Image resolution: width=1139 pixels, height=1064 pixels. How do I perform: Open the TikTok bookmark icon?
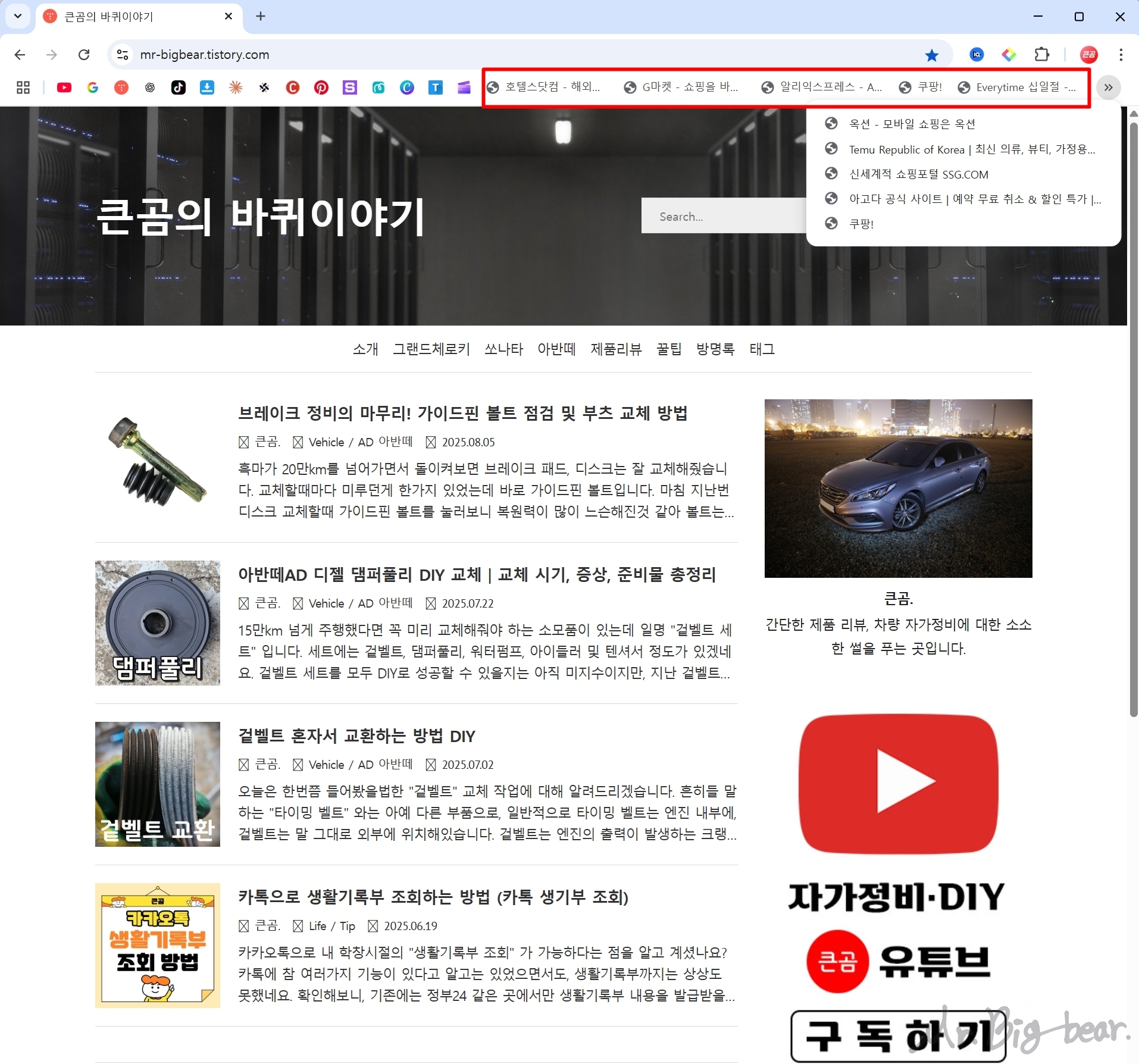point(179,87)
